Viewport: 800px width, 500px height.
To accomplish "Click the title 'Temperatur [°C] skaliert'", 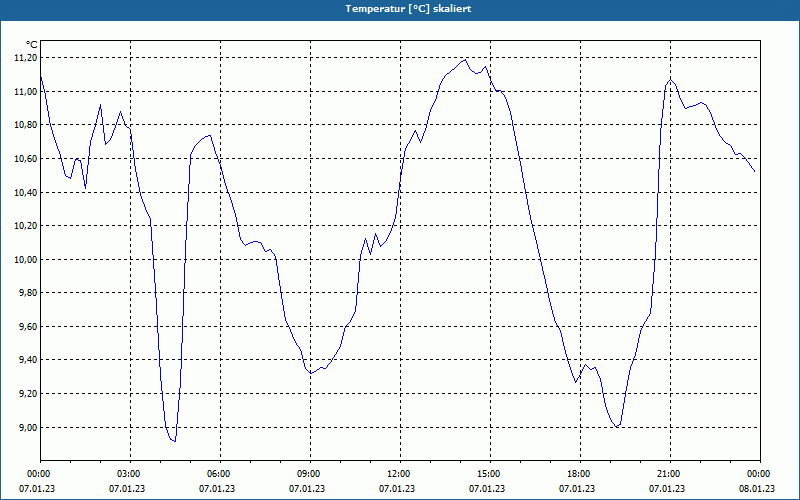I will 408,9.
